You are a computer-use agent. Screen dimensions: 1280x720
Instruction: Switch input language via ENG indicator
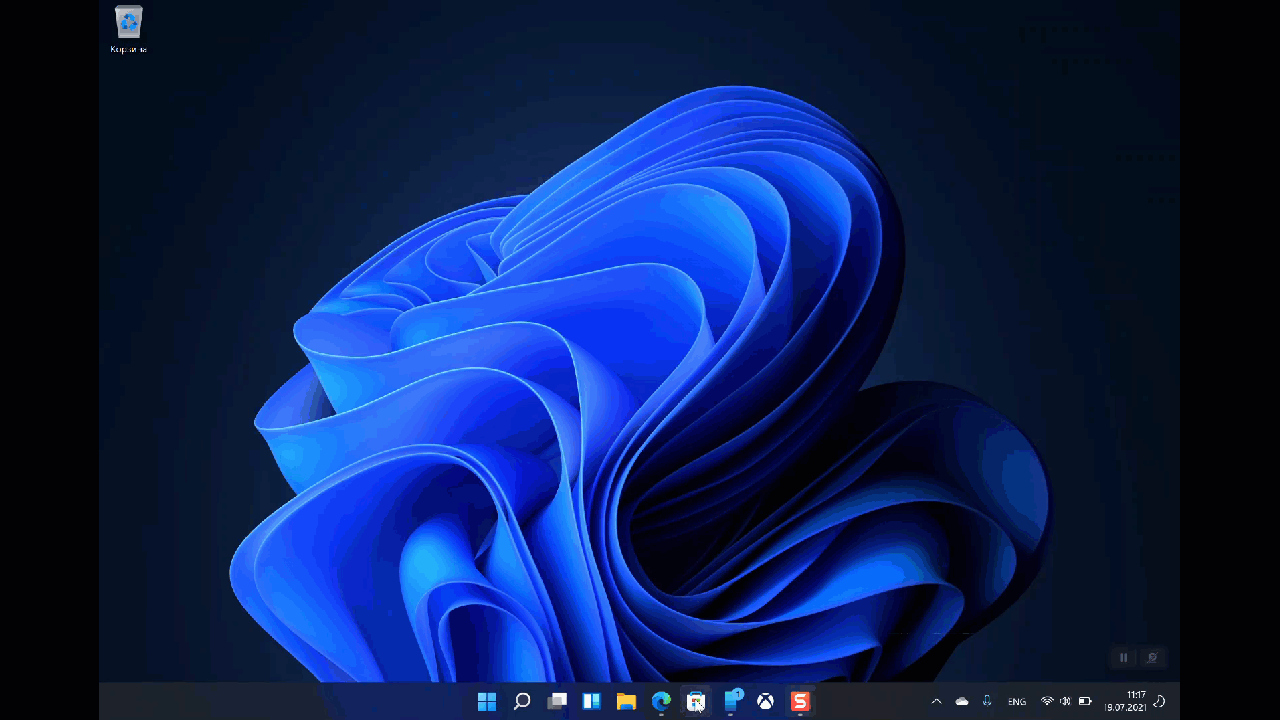click(x=1017, y=702)
